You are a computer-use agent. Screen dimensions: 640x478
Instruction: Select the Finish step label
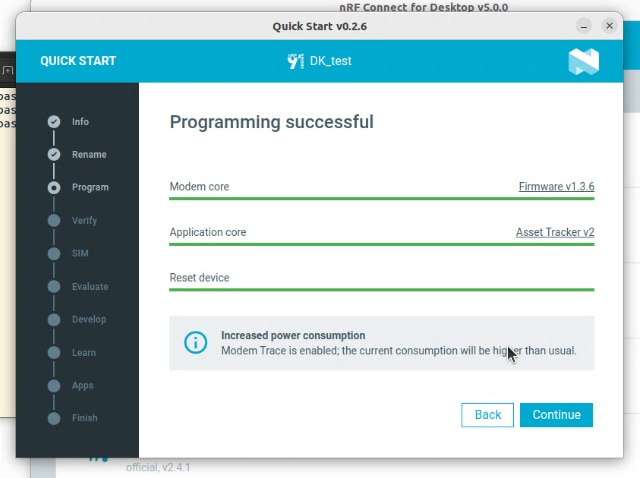click(84, 418)
